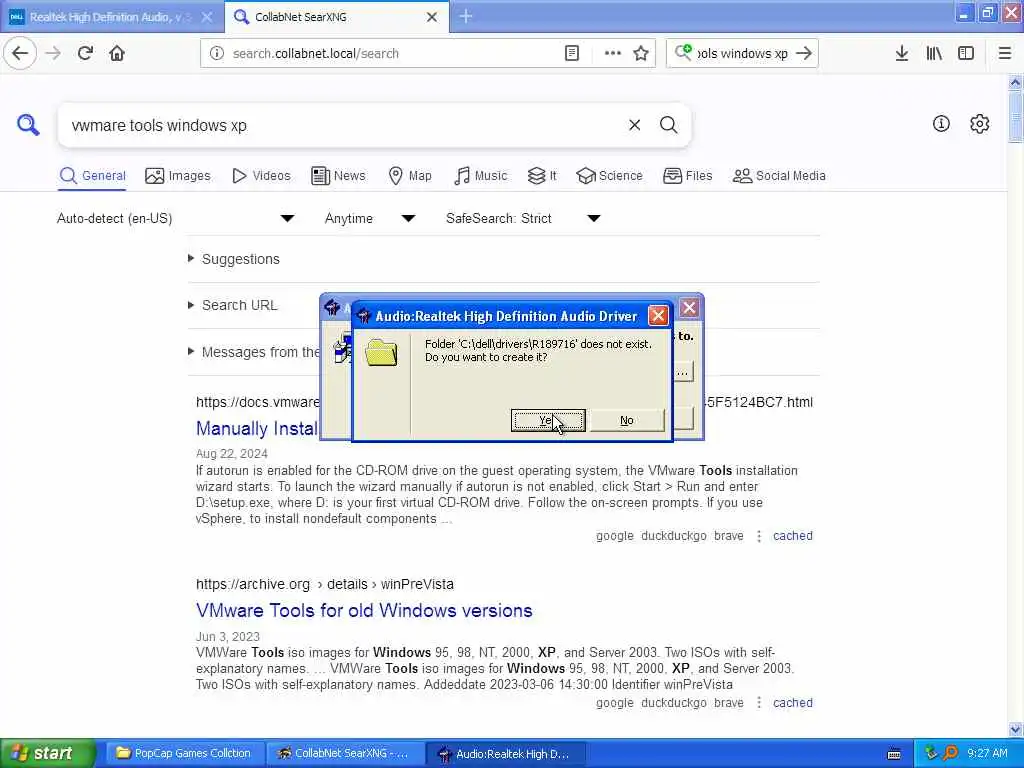
Task: Open the Manually Install result link
Action: click(x=257, y=428)
